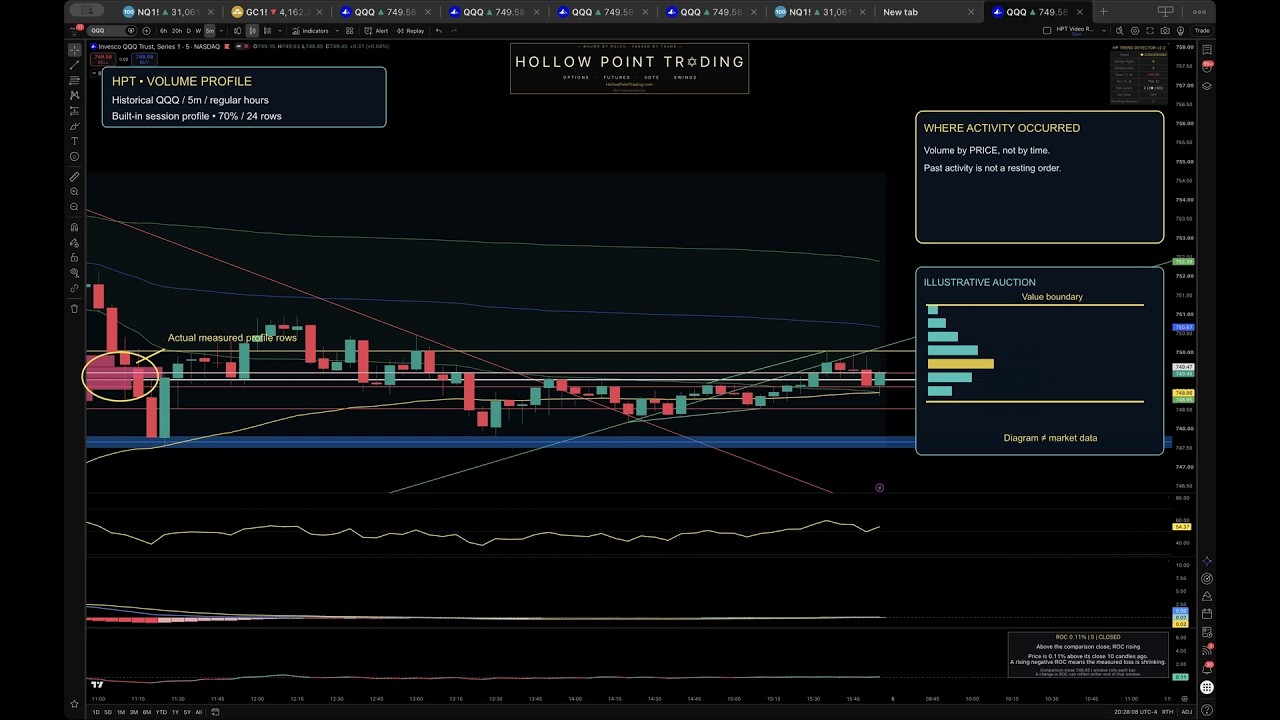Start bar Replay mode

tap(410, 31)
